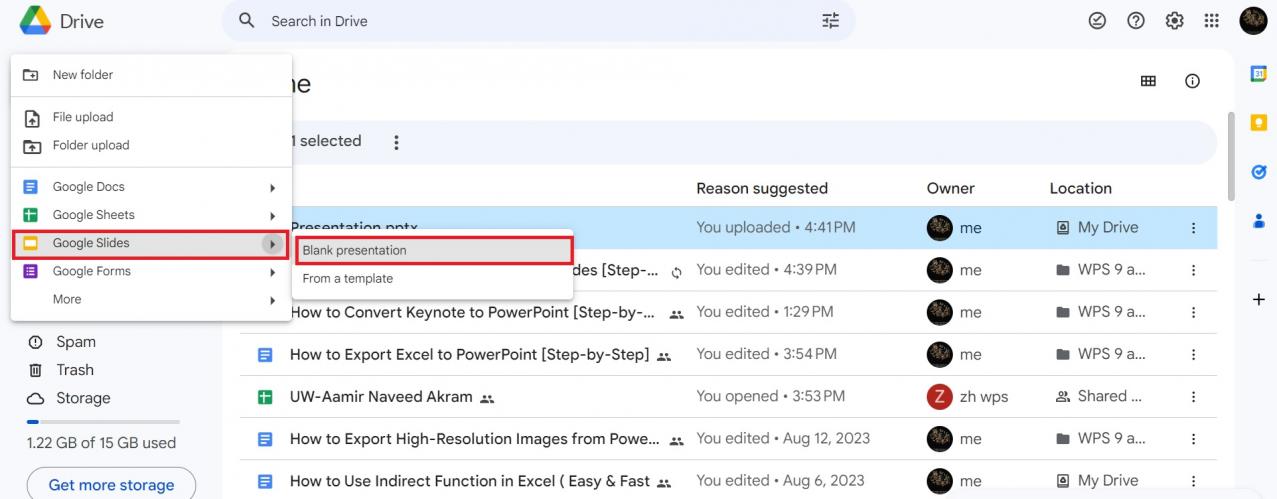Open Google Keep side panel
1277x499 pixels.
click(1259, 123)
